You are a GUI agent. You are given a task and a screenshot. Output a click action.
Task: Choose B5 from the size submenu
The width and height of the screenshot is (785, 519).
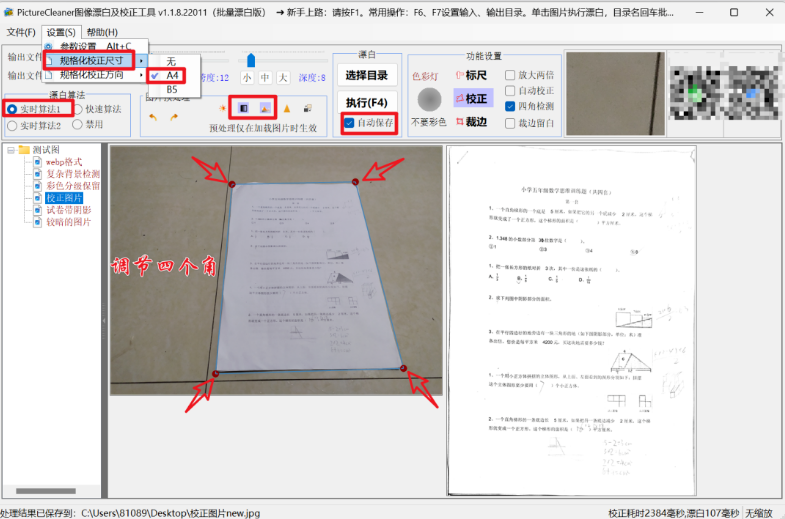click(172, 90)
